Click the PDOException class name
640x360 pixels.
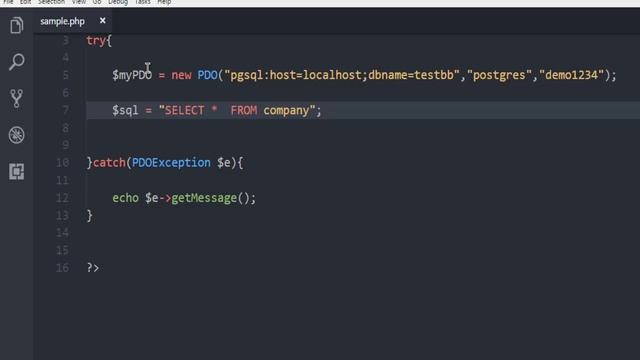(171, 163)
